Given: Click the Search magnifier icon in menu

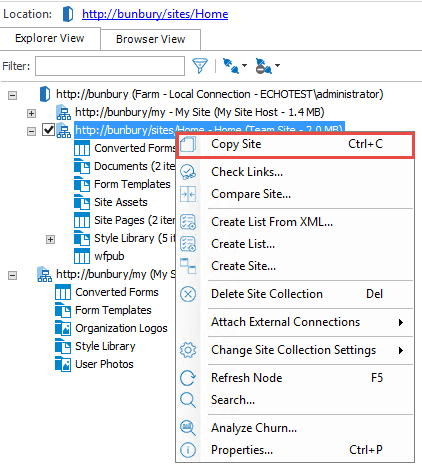Looking at the screenshot, I should coord(188,400).
